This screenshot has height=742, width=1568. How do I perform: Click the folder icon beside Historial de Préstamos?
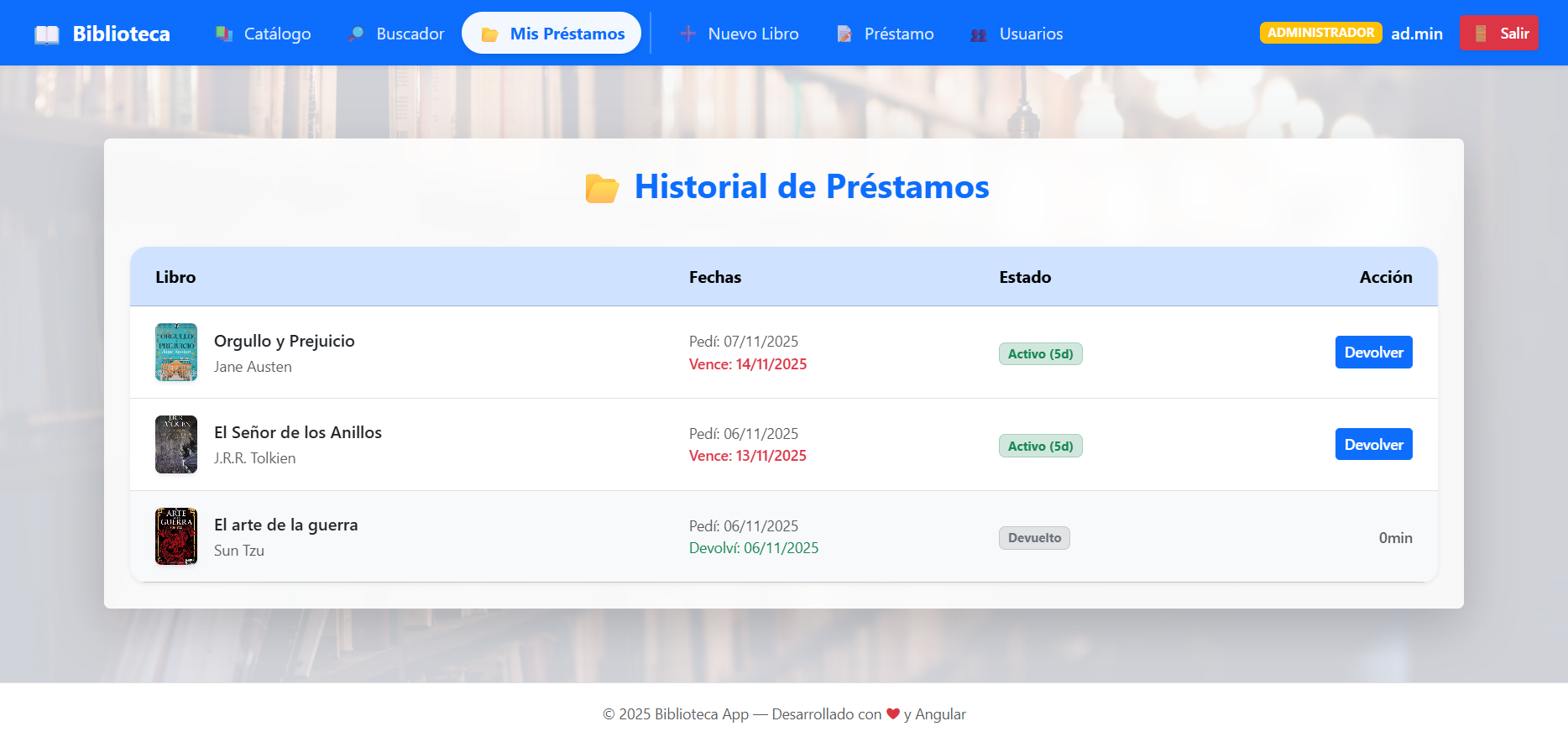click(x=602, y=188)
